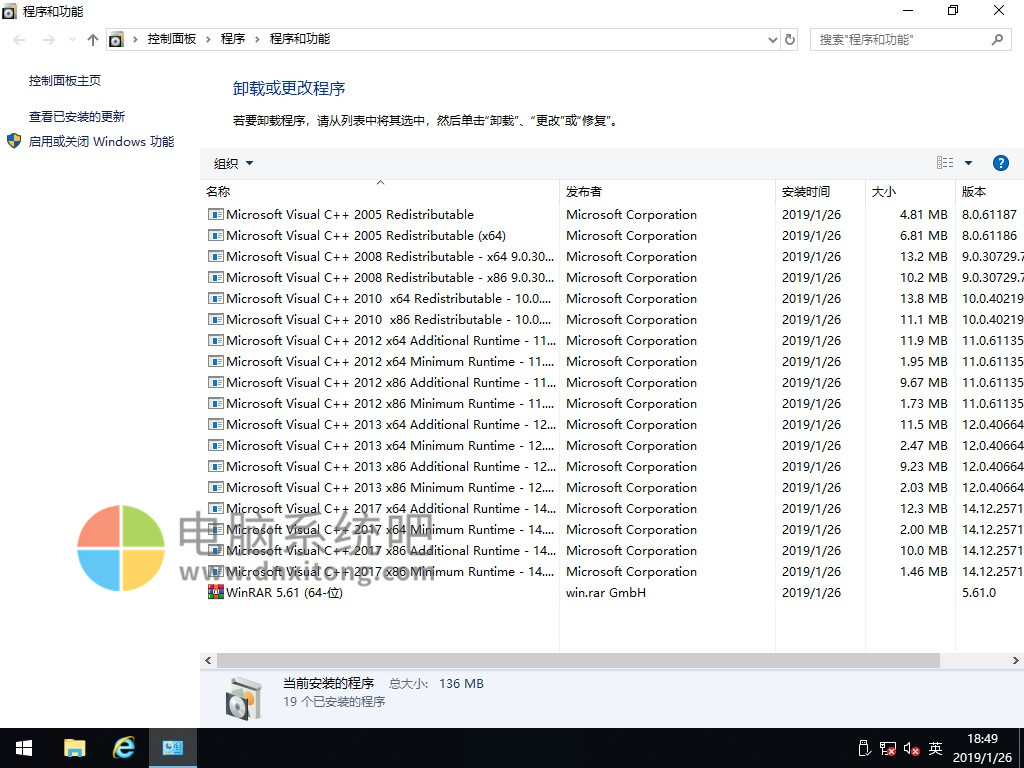
Task: Select Visual C++ 2010 x64 Redistributable entry
Action: (x=611, y=298)
